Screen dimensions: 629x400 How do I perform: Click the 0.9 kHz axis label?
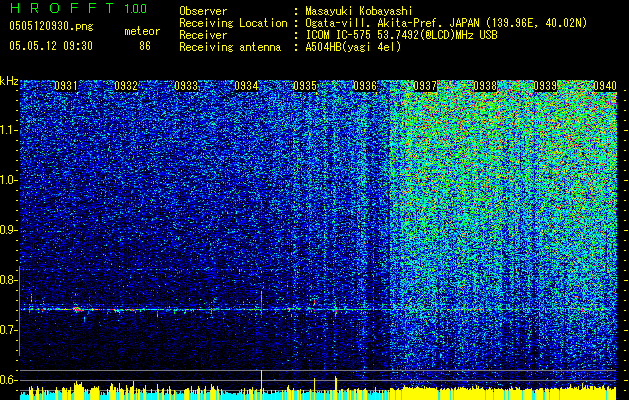point(9,230)
